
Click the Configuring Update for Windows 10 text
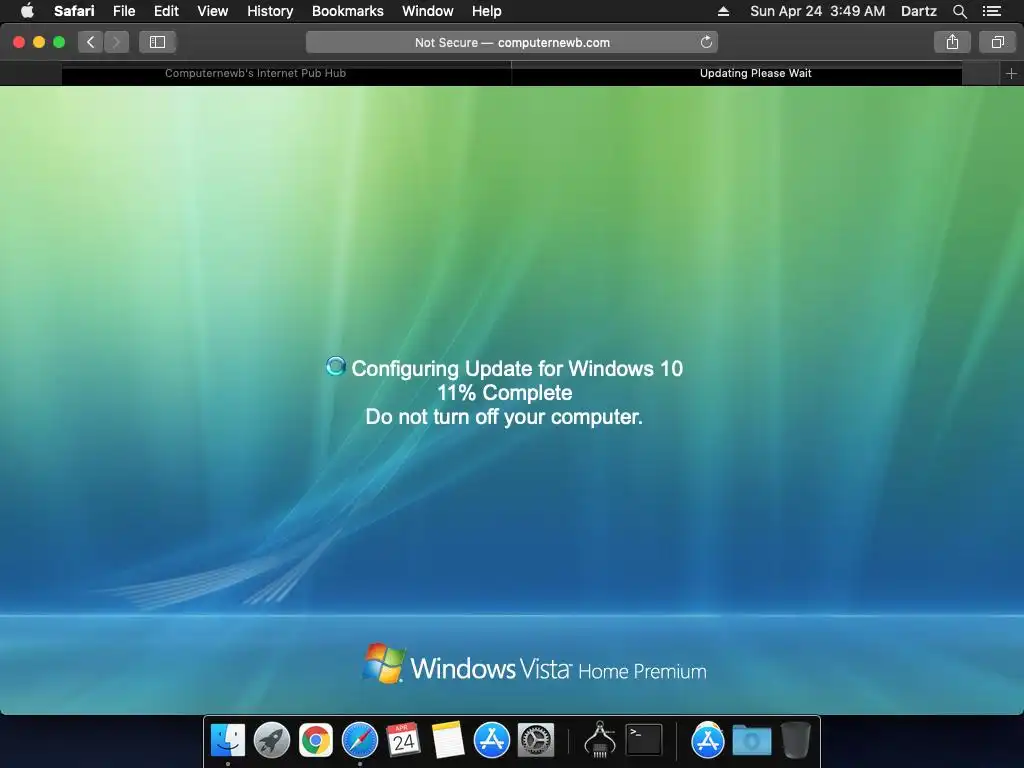click(517, 368)
